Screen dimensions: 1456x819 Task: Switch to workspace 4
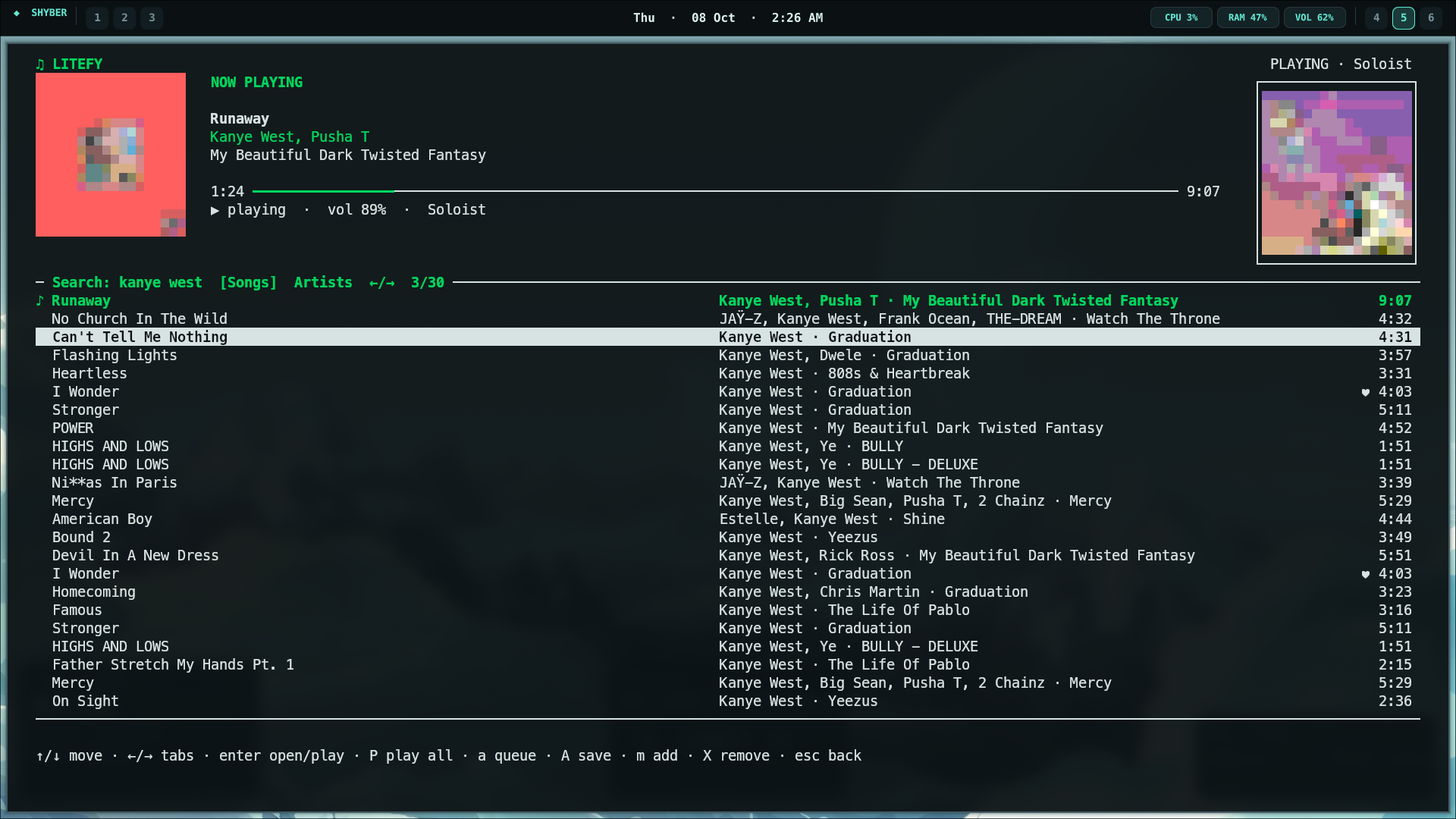pos(1376,17)
